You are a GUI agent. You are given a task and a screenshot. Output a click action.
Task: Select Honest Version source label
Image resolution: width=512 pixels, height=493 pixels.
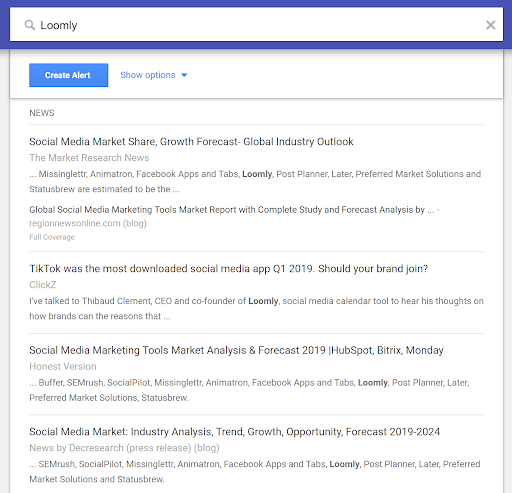(63, 366)
